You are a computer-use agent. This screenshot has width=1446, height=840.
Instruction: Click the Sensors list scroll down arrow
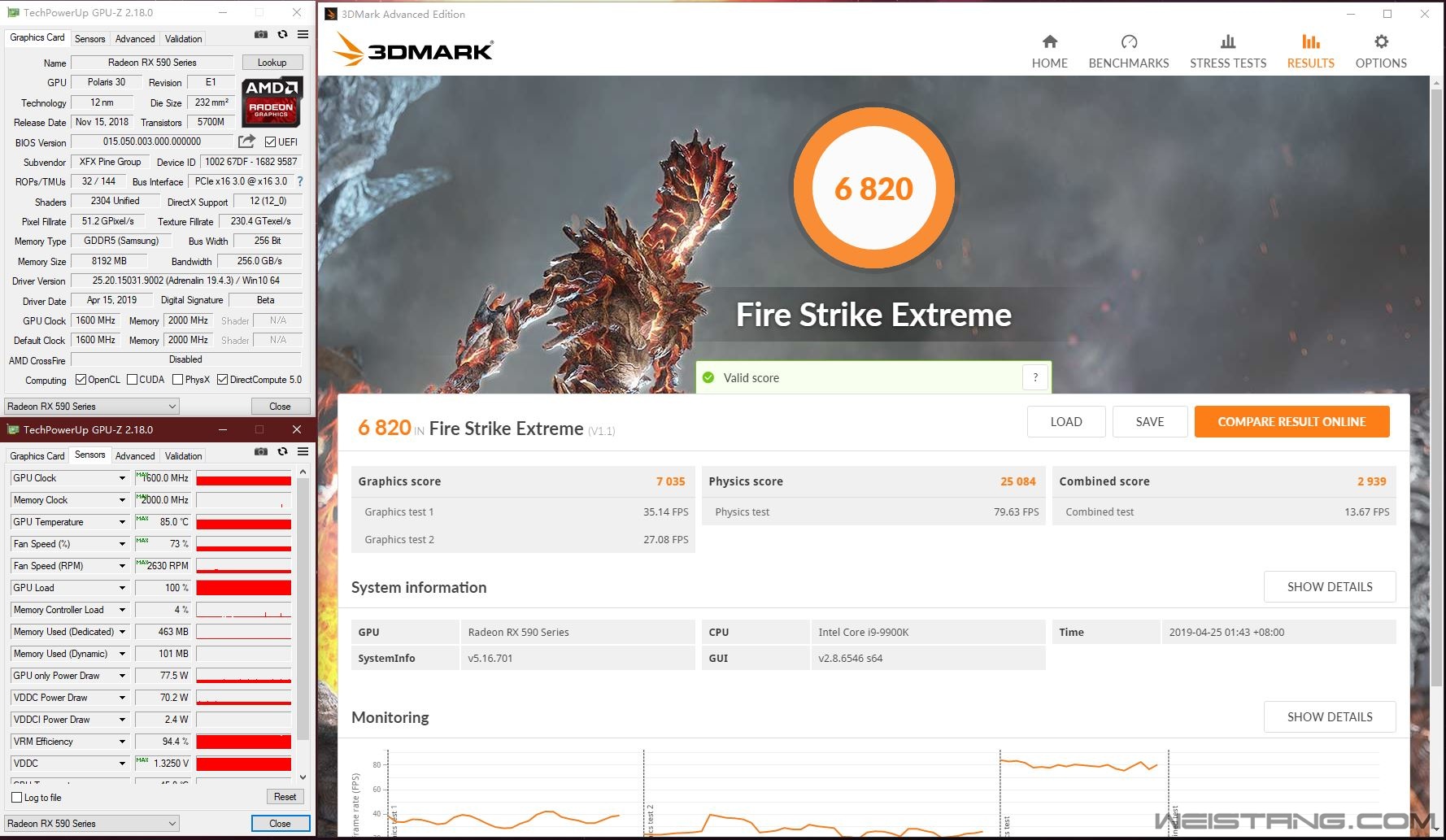pos(303,777)
